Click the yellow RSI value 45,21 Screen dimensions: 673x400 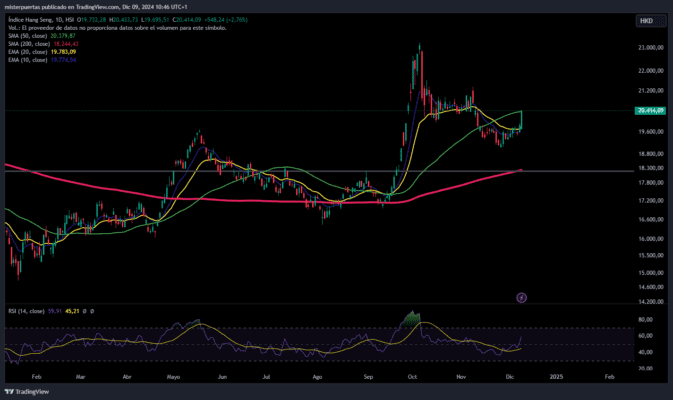point(72,311)
